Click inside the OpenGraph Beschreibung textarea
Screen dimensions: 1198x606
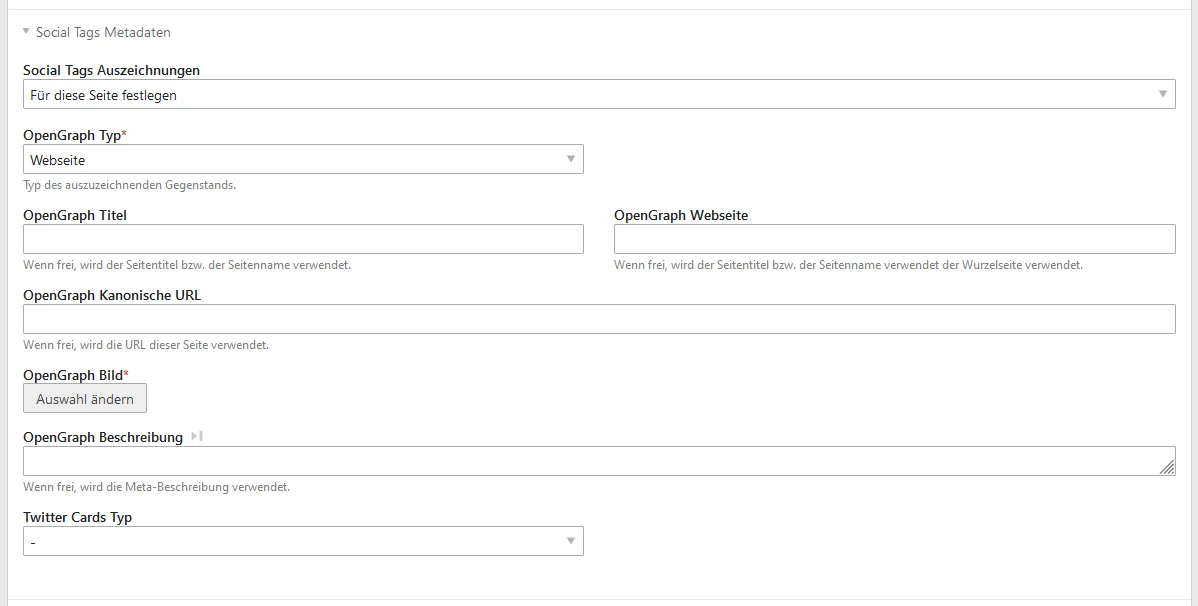590,461
